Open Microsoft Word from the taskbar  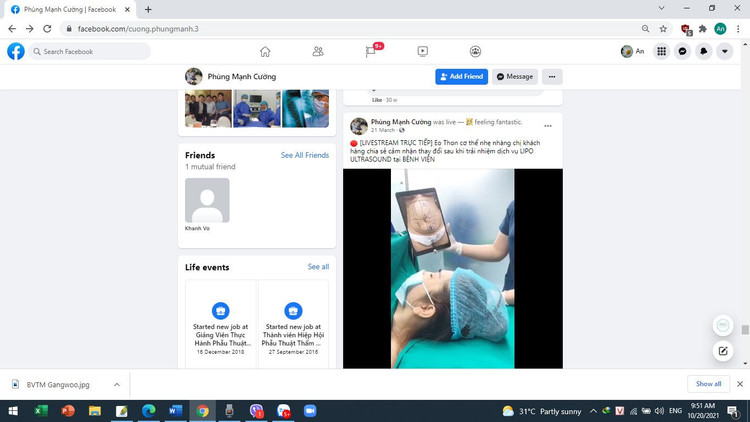(176, 411)
